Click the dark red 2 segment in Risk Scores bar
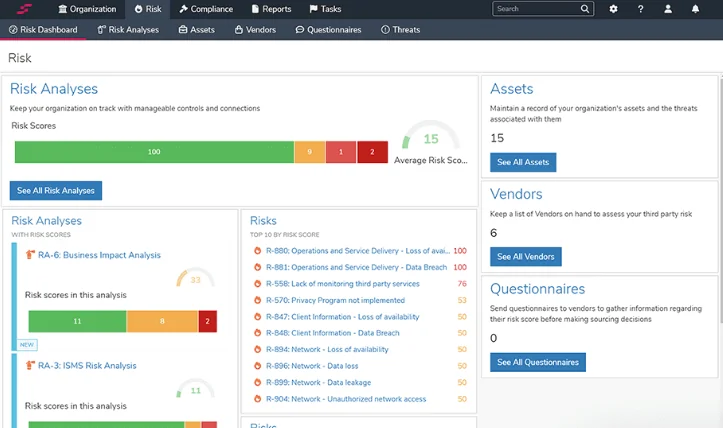The image size is (723, 428). [x=372, y=152]
